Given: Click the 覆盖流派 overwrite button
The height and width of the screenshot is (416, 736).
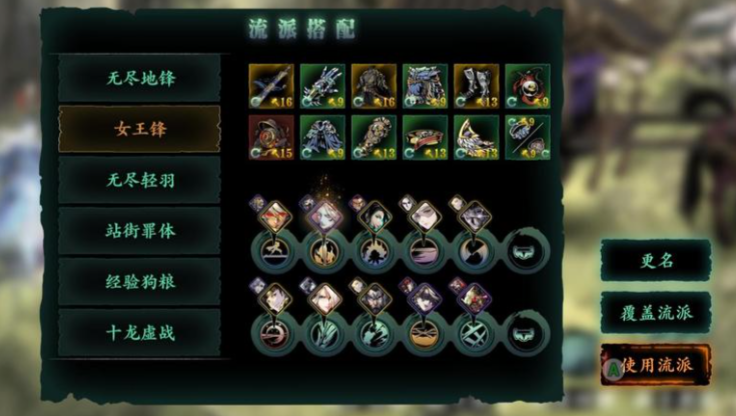Looking at the screenshot, I should point(656,313).
